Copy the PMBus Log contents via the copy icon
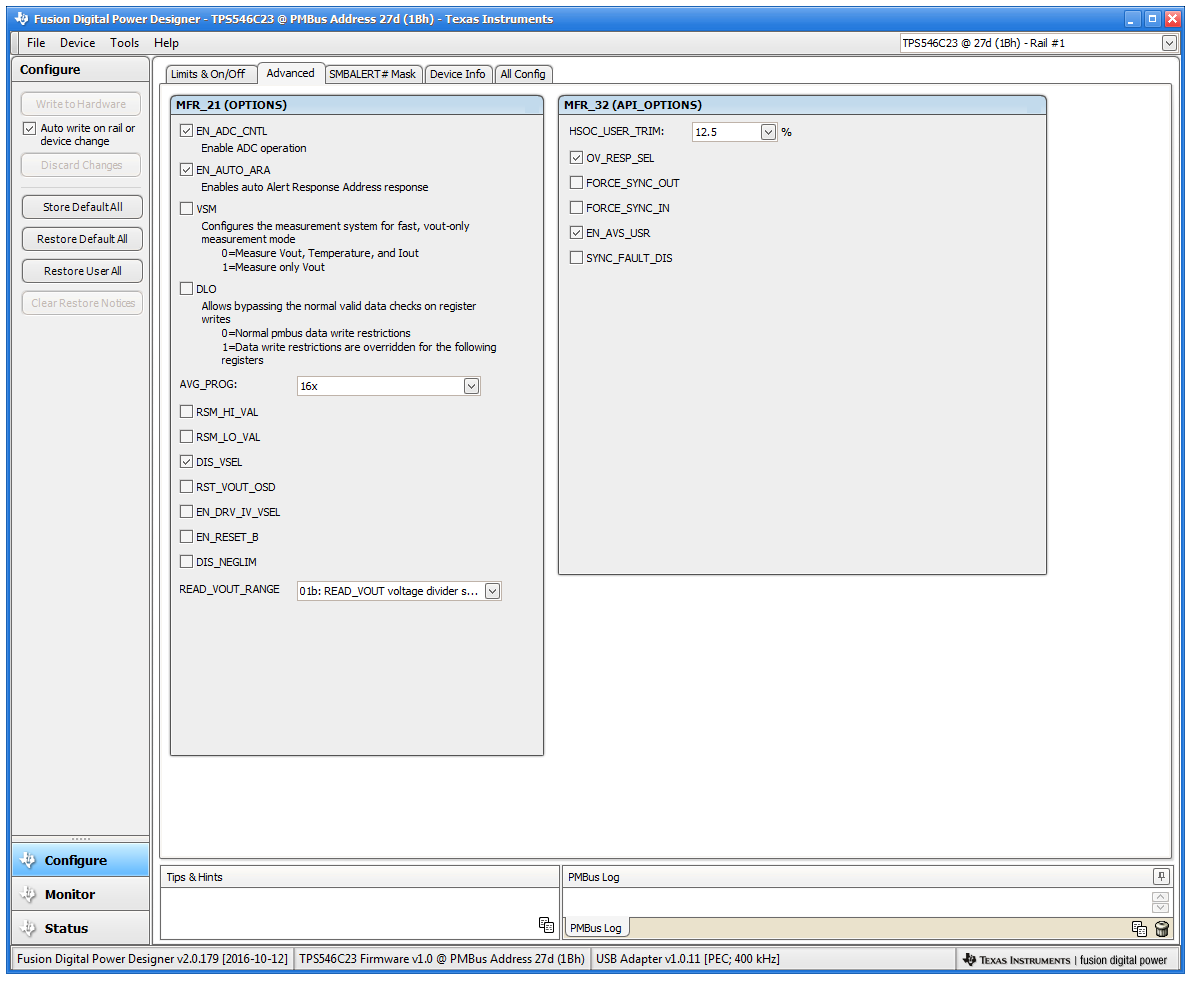1189x983 pixels. (1139, 928)
